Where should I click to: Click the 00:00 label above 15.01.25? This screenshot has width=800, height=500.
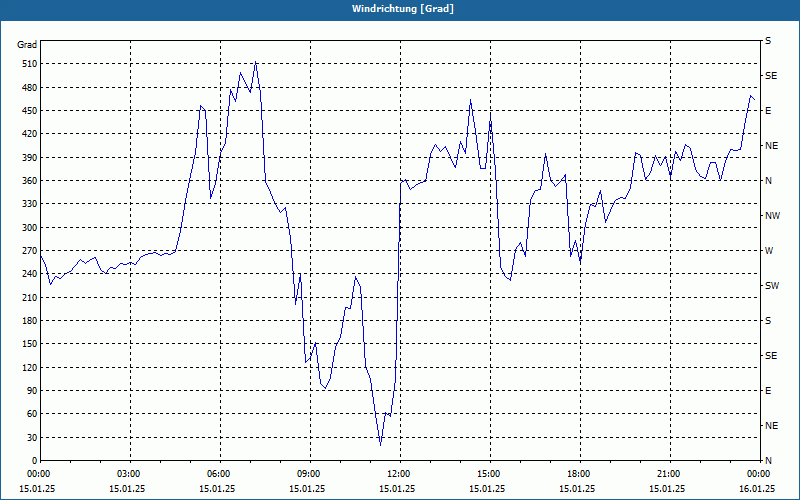pos(40,474)
